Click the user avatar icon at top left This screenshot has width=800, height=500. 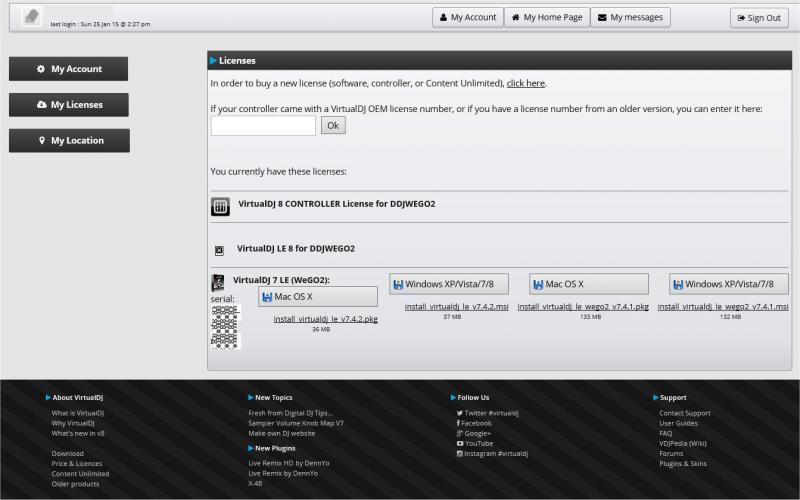tap(32, 17)
